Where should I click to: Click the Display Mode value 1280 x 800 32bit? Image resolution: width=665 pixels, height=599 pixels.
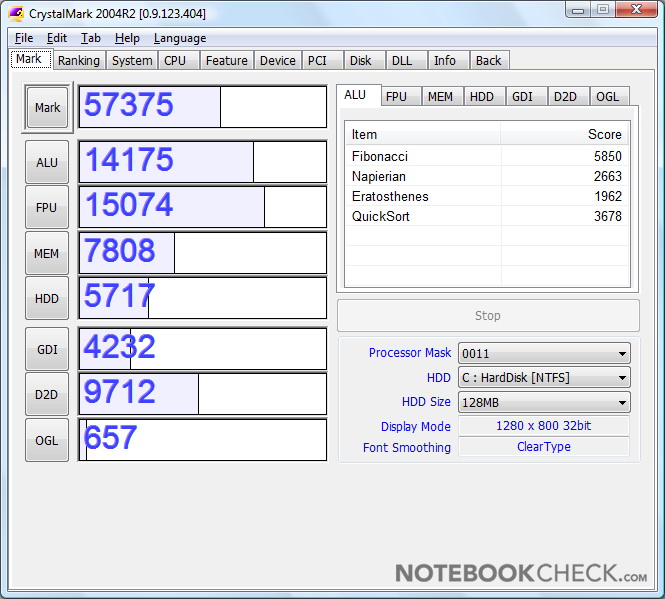pos(544,425)
